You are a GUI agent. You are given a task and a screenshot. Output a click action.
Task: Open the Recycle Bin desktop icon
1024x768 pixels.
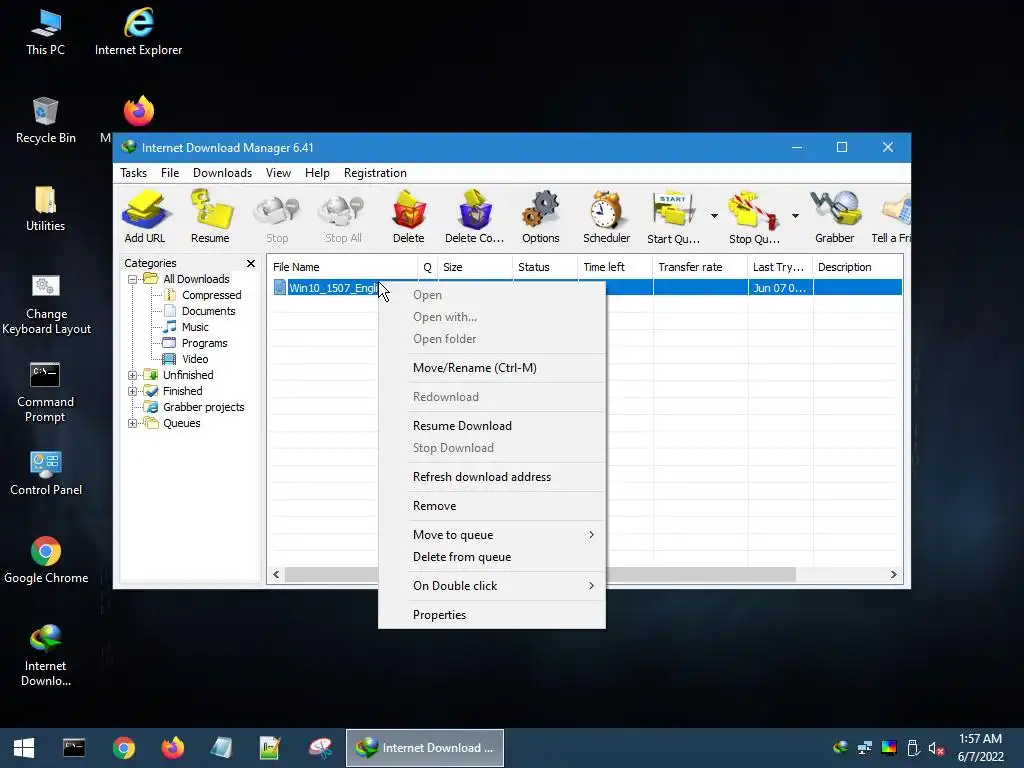[46, 120]
